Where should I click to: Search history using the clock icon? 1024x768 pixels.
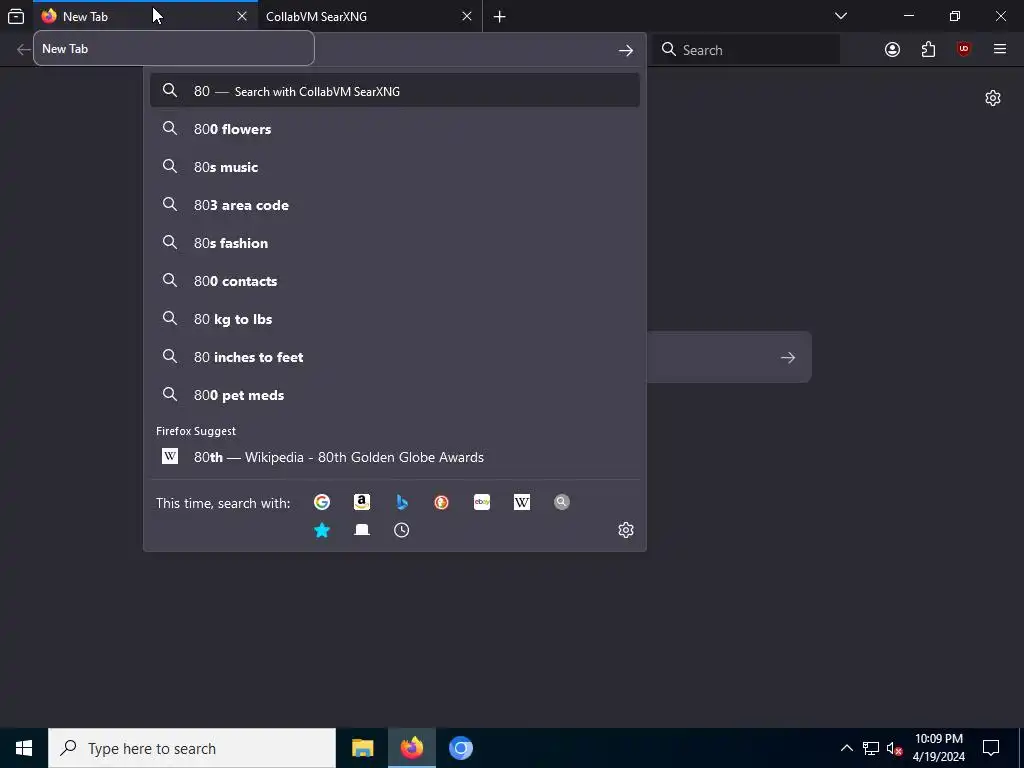(x=402, y=530)
